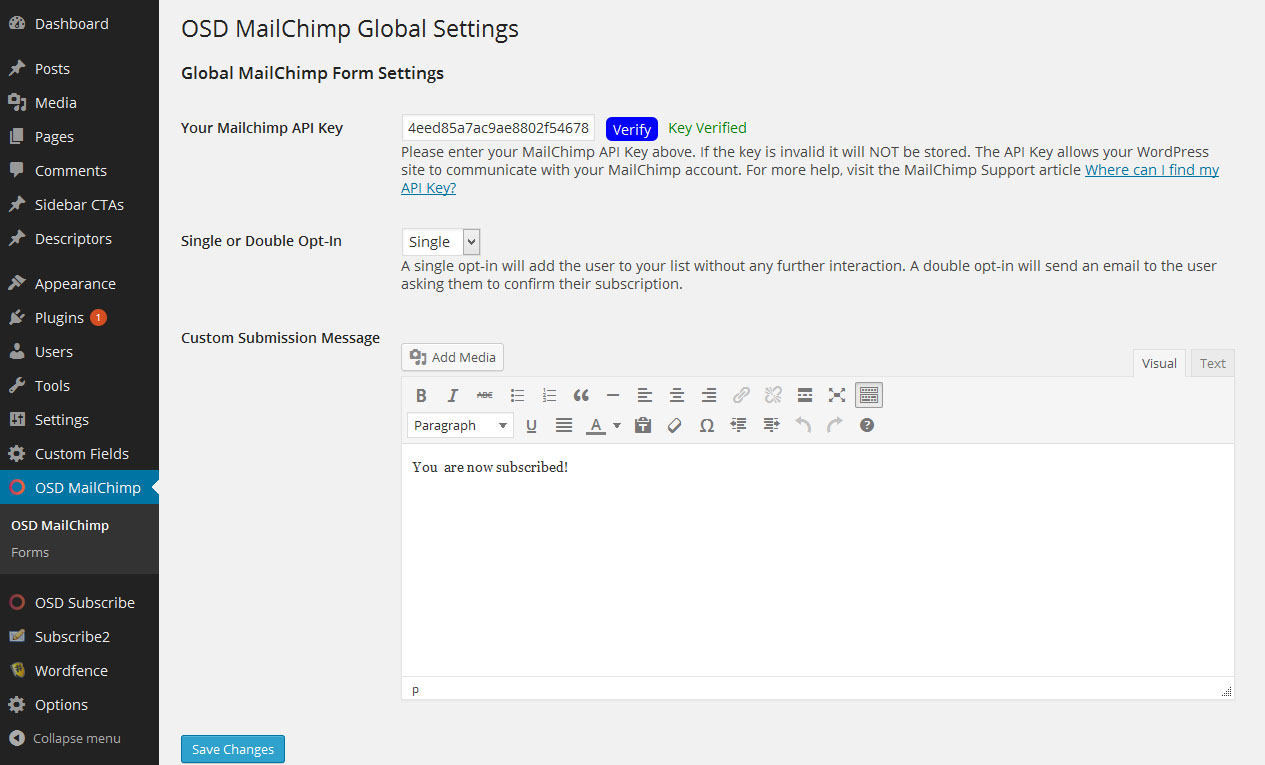This screenshot has width=1265, height=765.
Task: Open the Descriptors menu item
Action: [79, 239]
